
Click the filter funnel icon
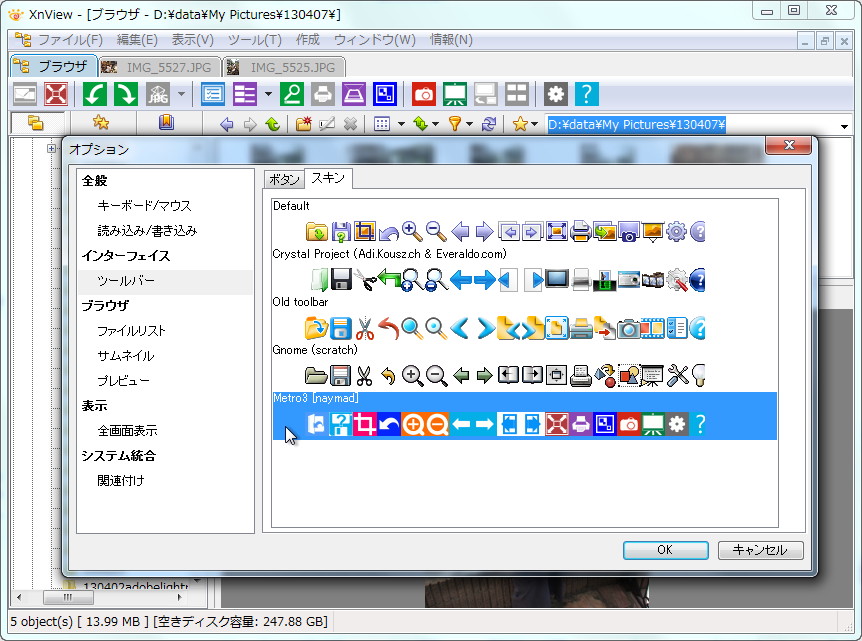pos(455,124)
